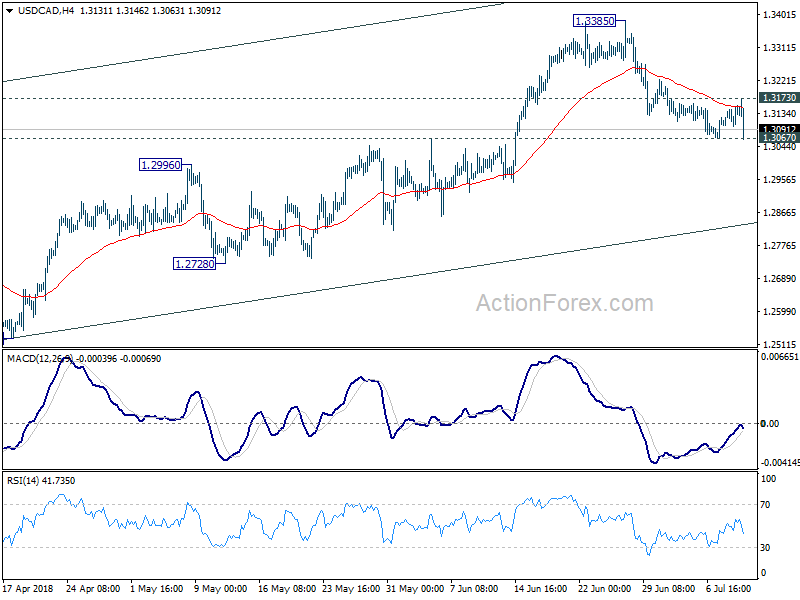Screen dimensions: 800x600
Task: Click the 1.31730 level marker on the price axis
Action: click(x=779, y=97)
